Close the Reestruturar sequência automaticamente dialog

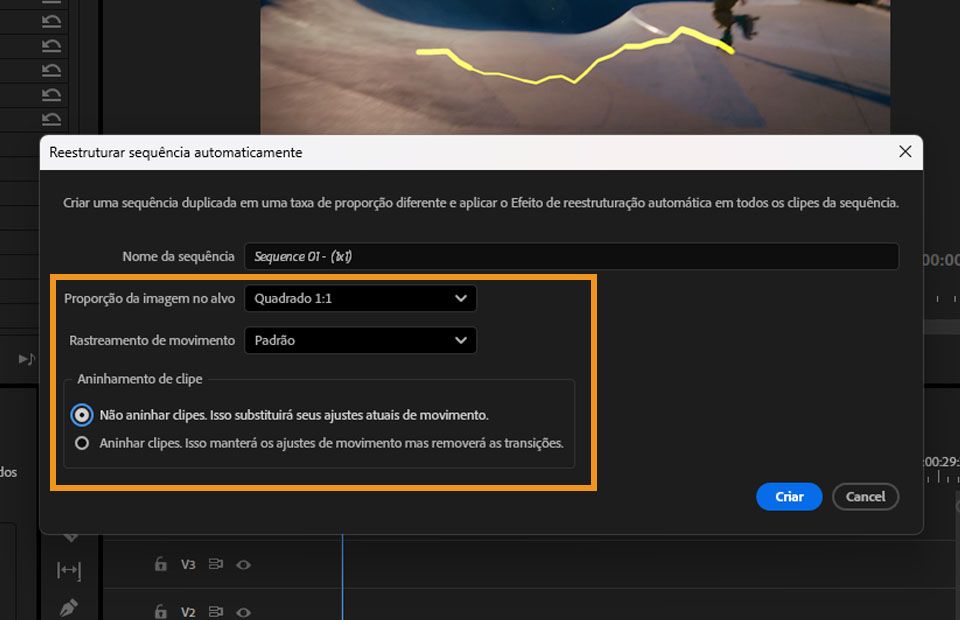pyautogui.click(x=905, y=152)
